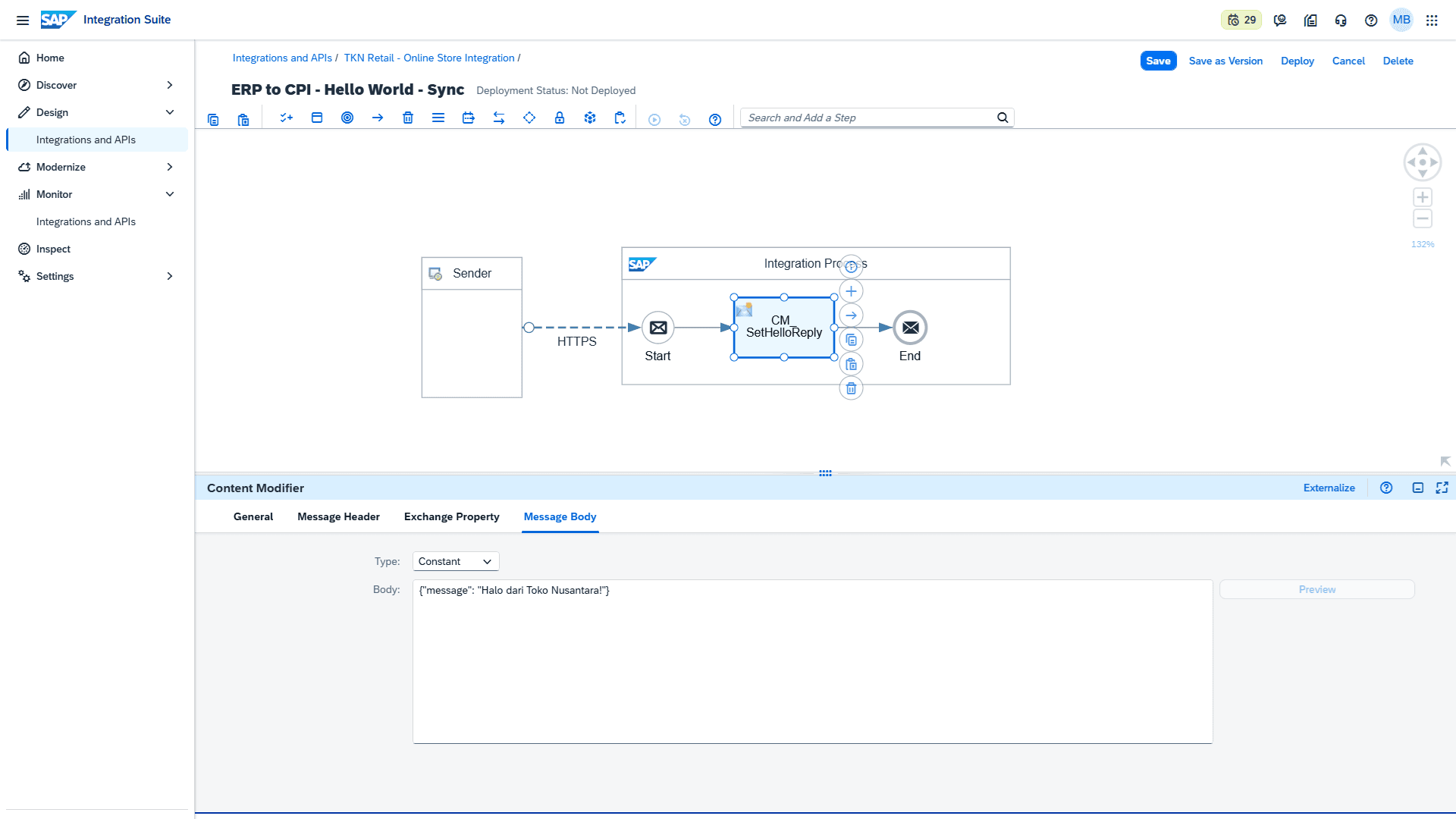Expand the Settings section chevron

(170, 276)
